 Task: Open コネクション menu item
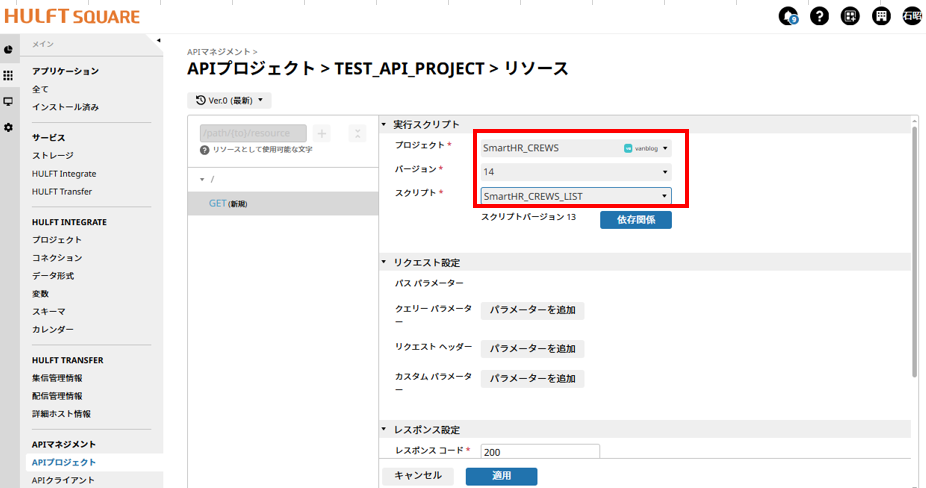[57, 258]
